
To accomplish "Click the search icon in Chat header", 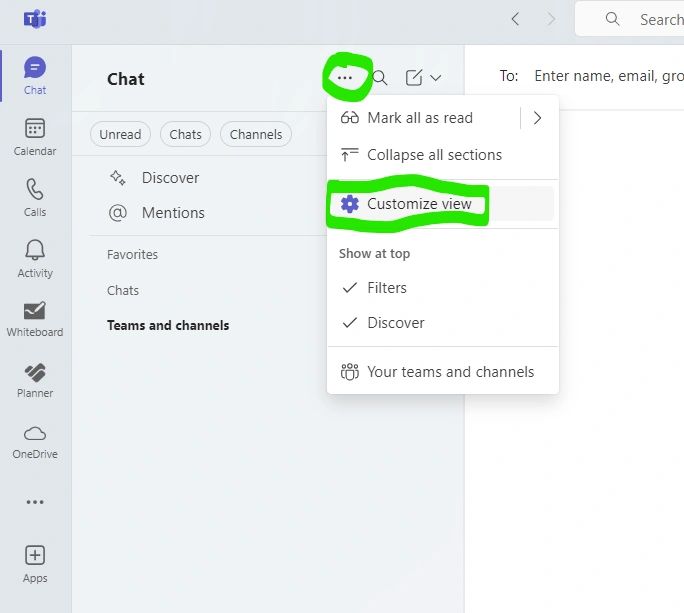I will pyautogui.click(x=380, y=78).
